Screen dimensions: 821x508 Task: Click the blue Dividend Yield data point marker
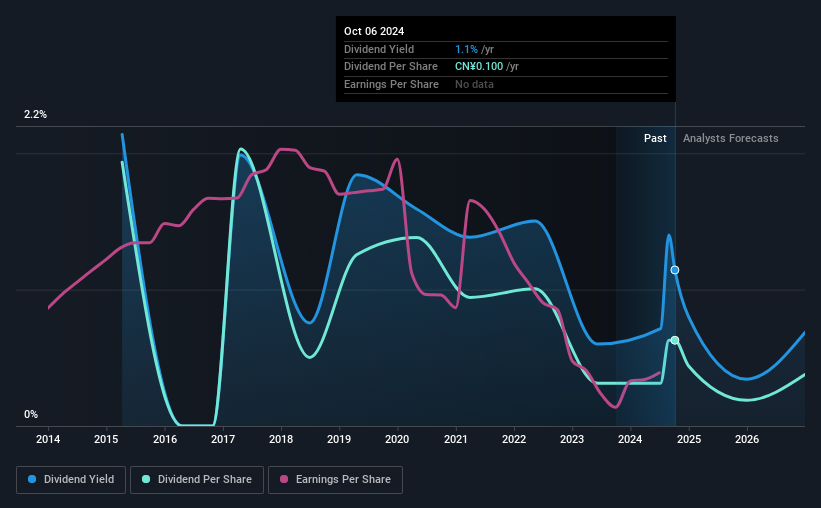(675, 270)
